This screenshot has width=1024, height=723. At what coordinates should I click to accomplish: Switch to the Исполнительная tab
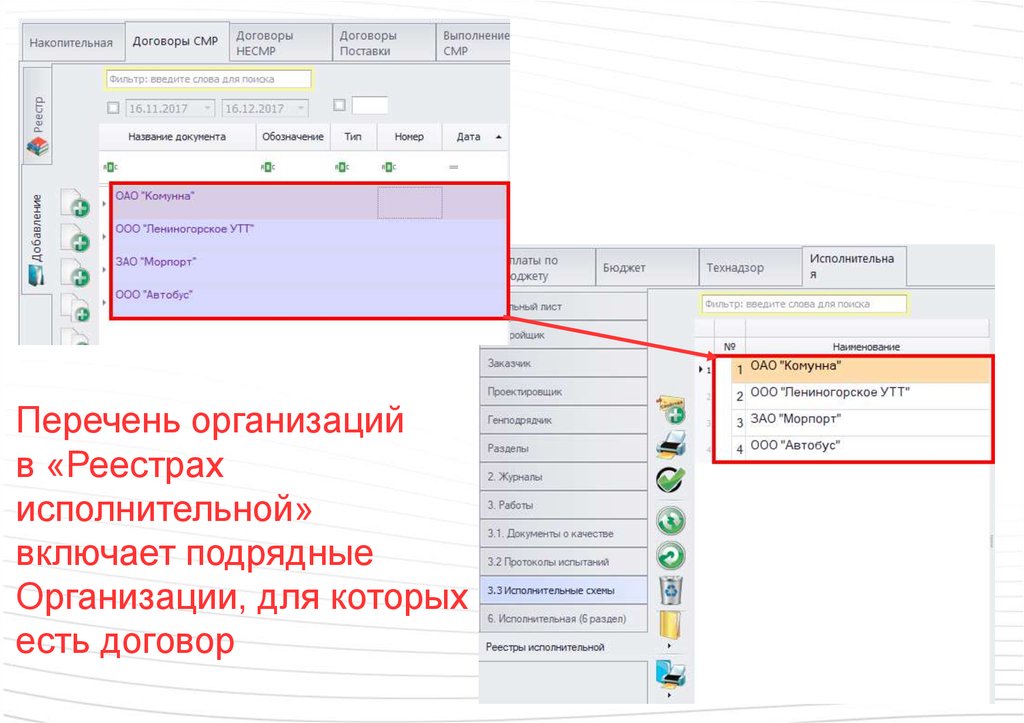tap(854, 266)
